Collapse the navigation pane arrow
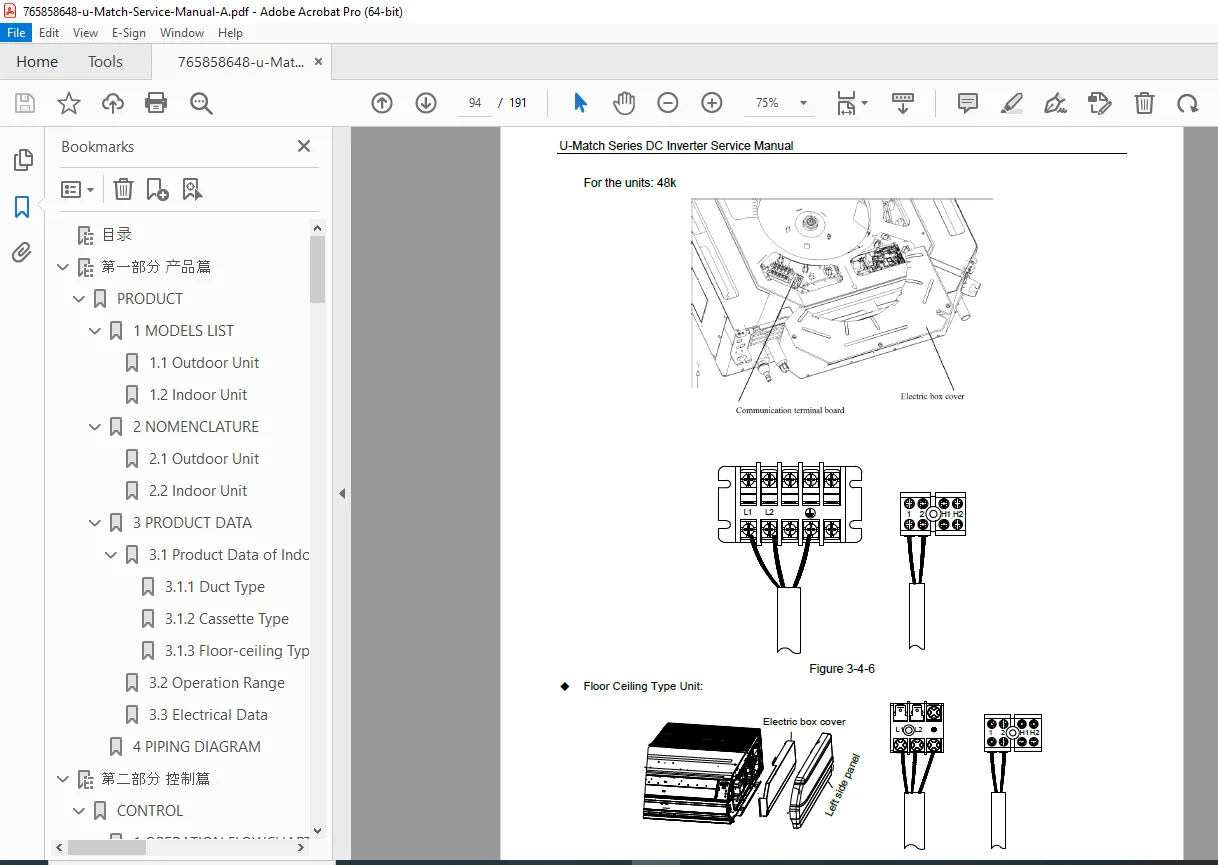1218x865 pixels. [341, 493]
